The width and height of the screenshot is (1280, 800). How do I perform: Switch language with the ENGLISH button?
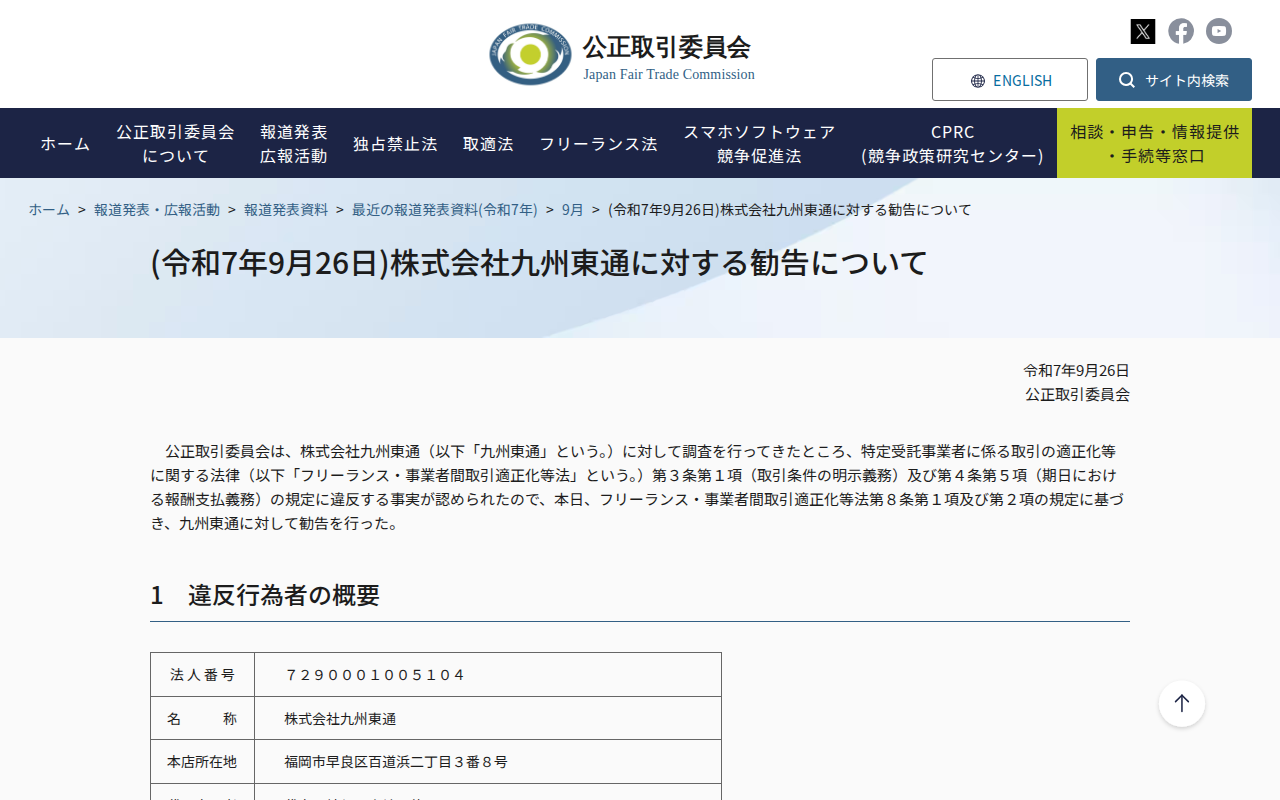coord(1010,80)
